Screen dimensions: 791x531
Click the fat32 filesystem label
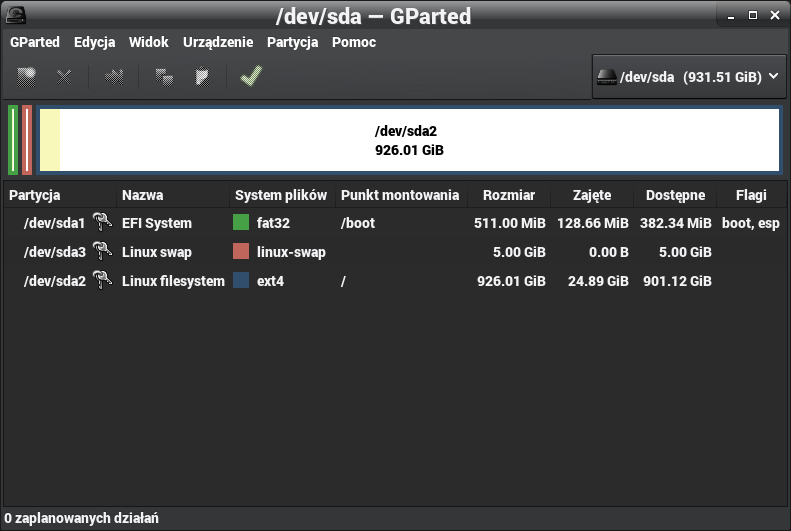[x=273, y=223]
